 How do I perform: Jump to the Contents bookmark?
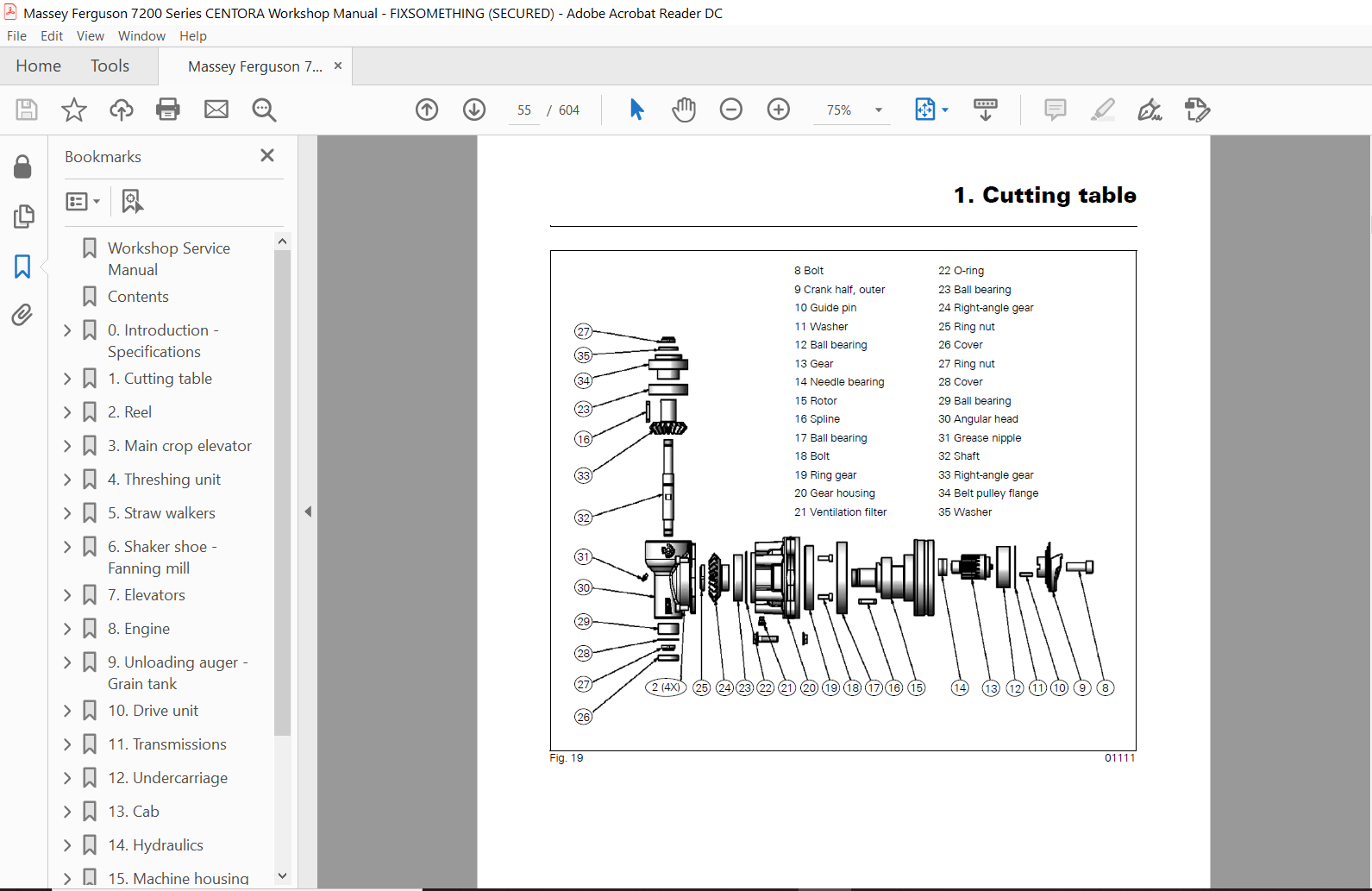pos(138,297)
